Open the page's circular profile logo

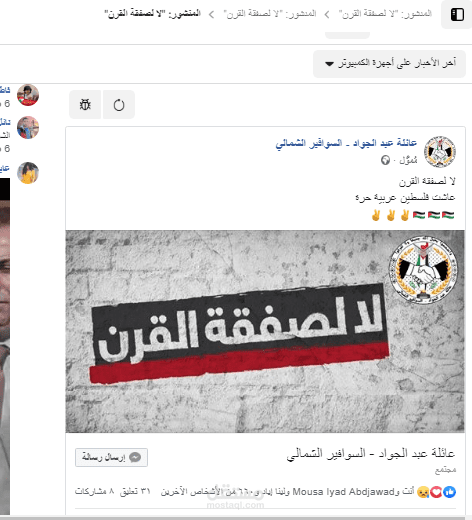click(x=440, y=151)
